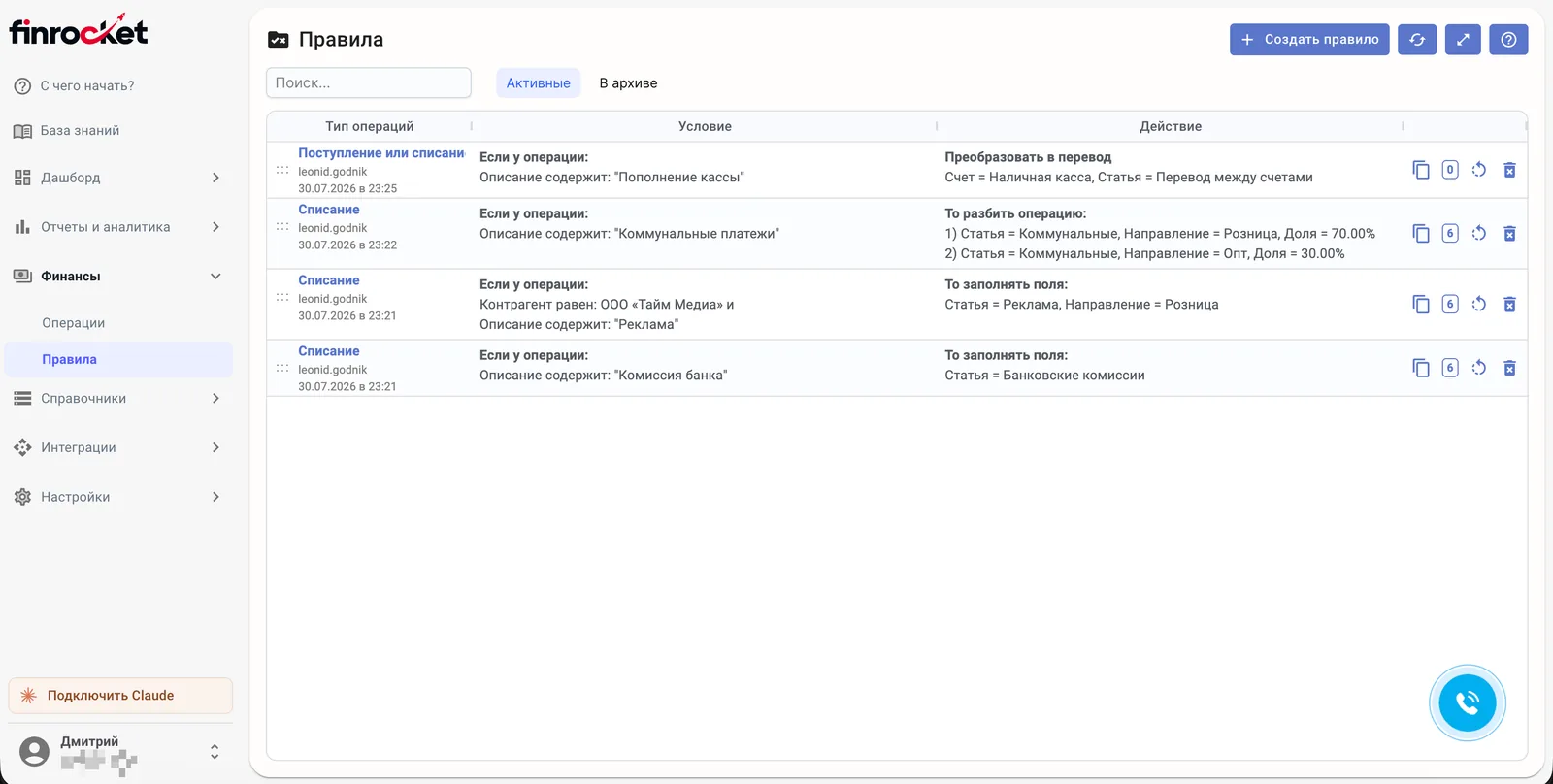Click the Действие column header

coord(1171,126)
